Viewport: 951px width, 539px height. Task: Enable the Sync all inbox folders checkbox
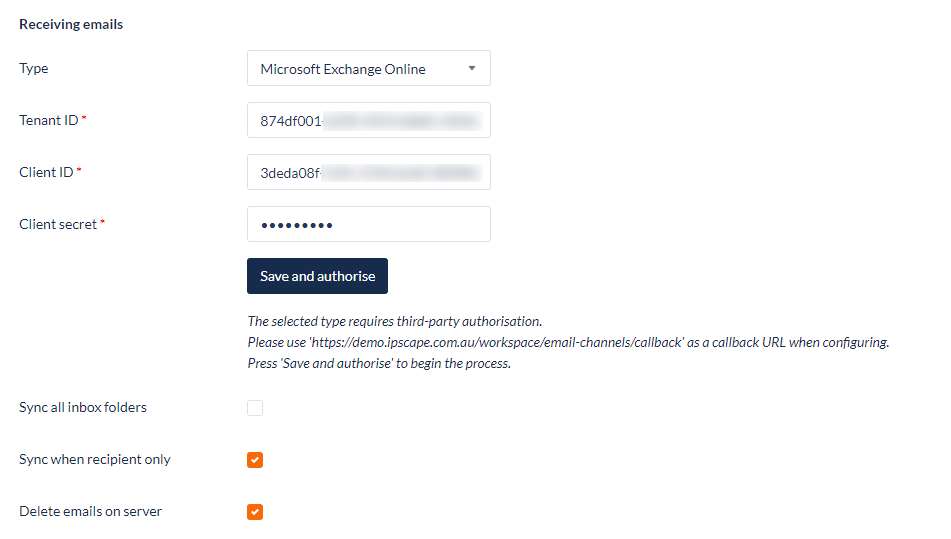point(255,408)
